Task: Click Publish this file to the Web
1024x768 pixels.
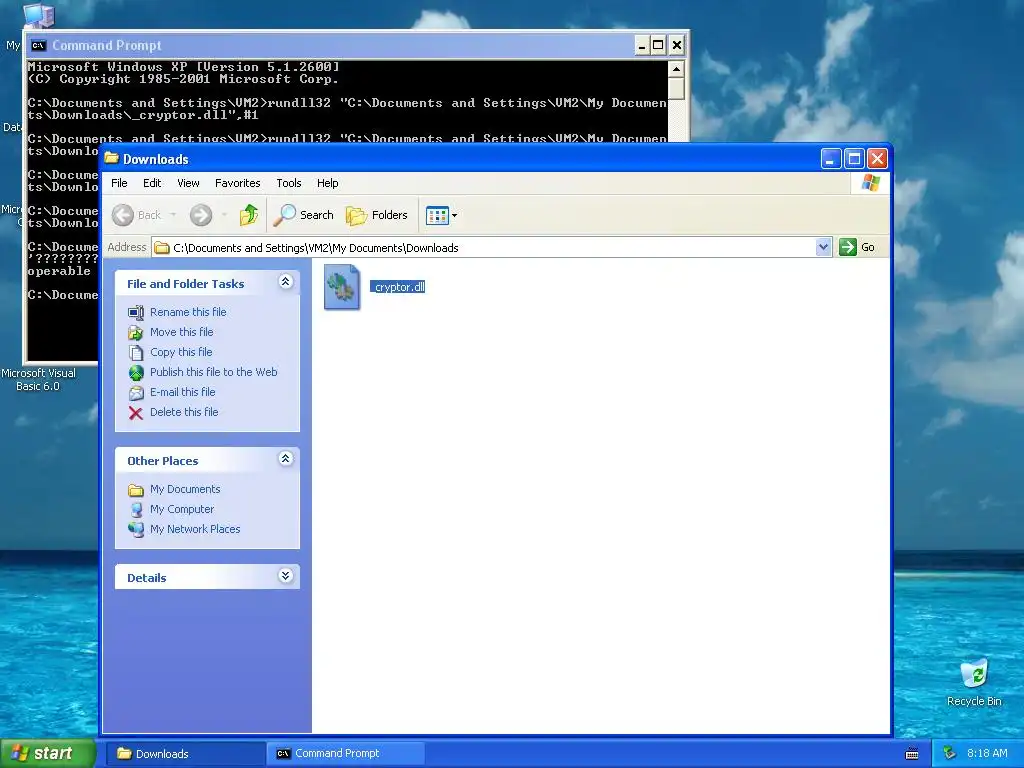Action: pos(214,372)
